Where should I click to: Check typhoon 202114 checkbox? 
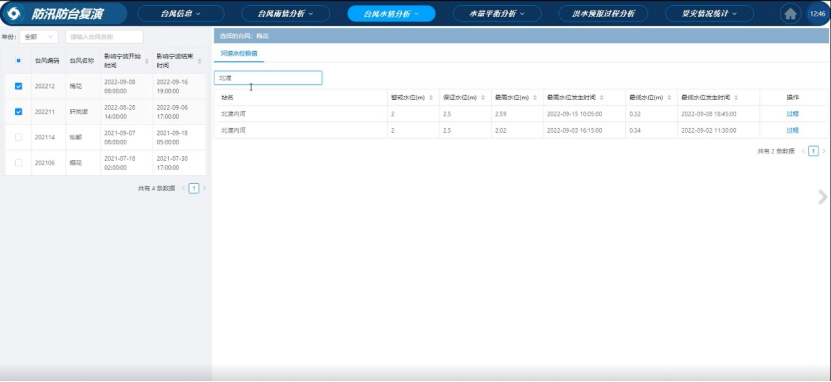point(19,137)
